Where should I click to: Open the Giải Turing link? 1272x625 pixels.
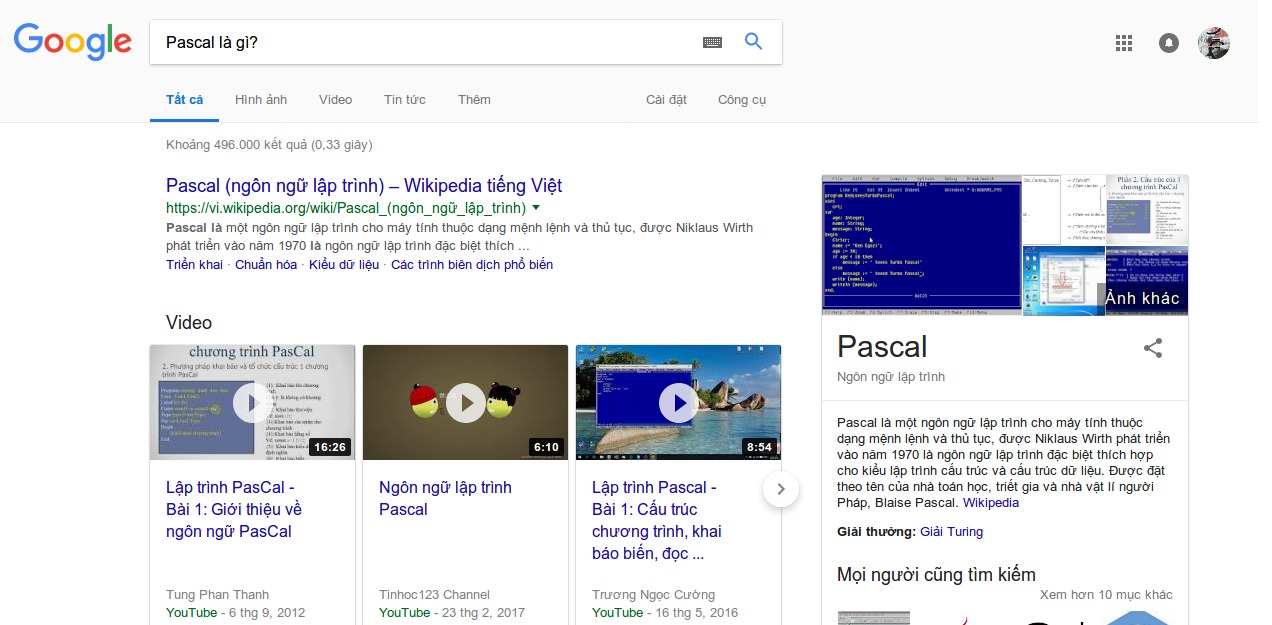click(951, 532)
